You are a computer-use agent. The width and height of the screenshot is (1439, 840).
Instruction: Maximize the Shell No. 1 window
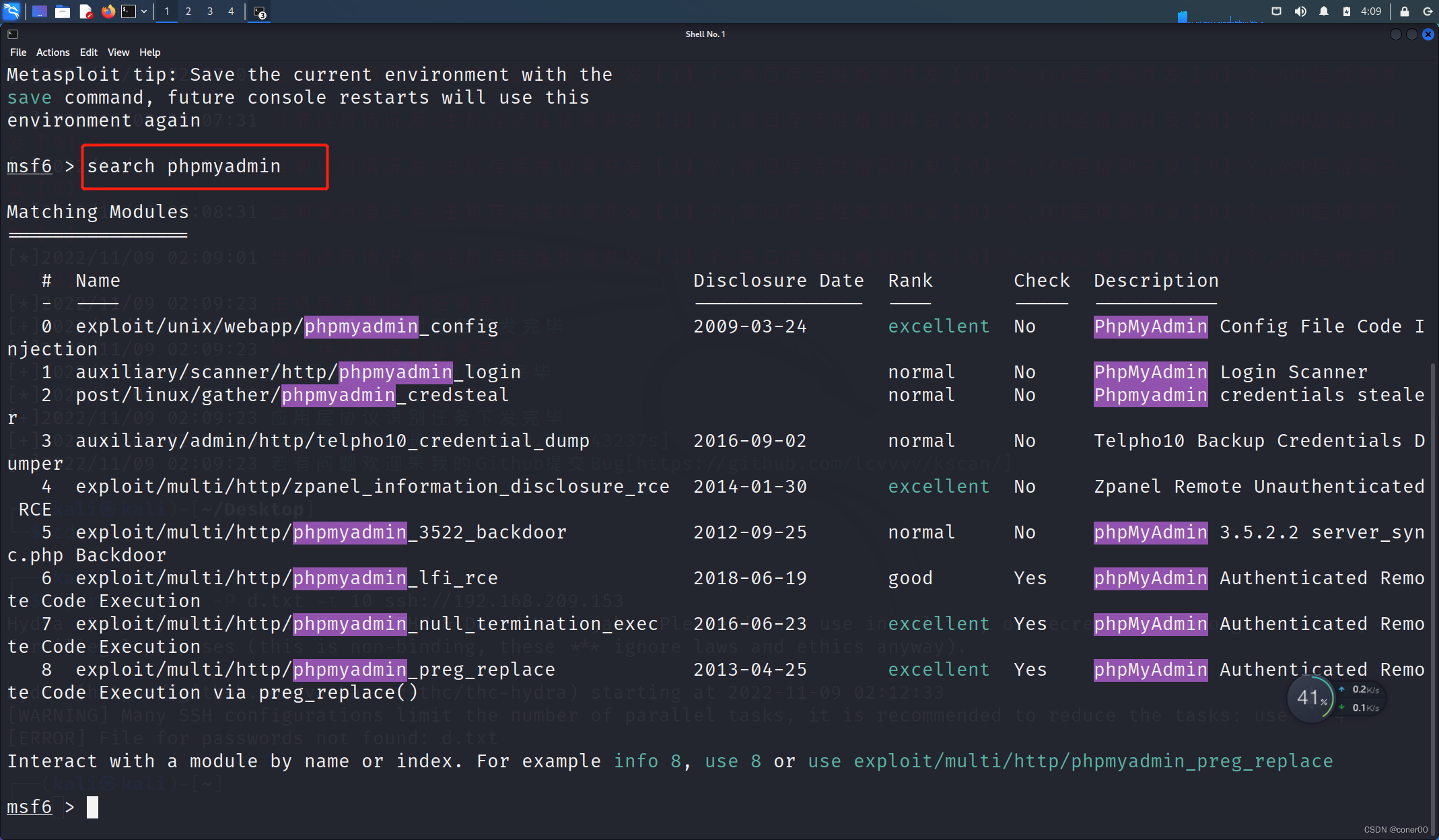[x=1411, y=34]
